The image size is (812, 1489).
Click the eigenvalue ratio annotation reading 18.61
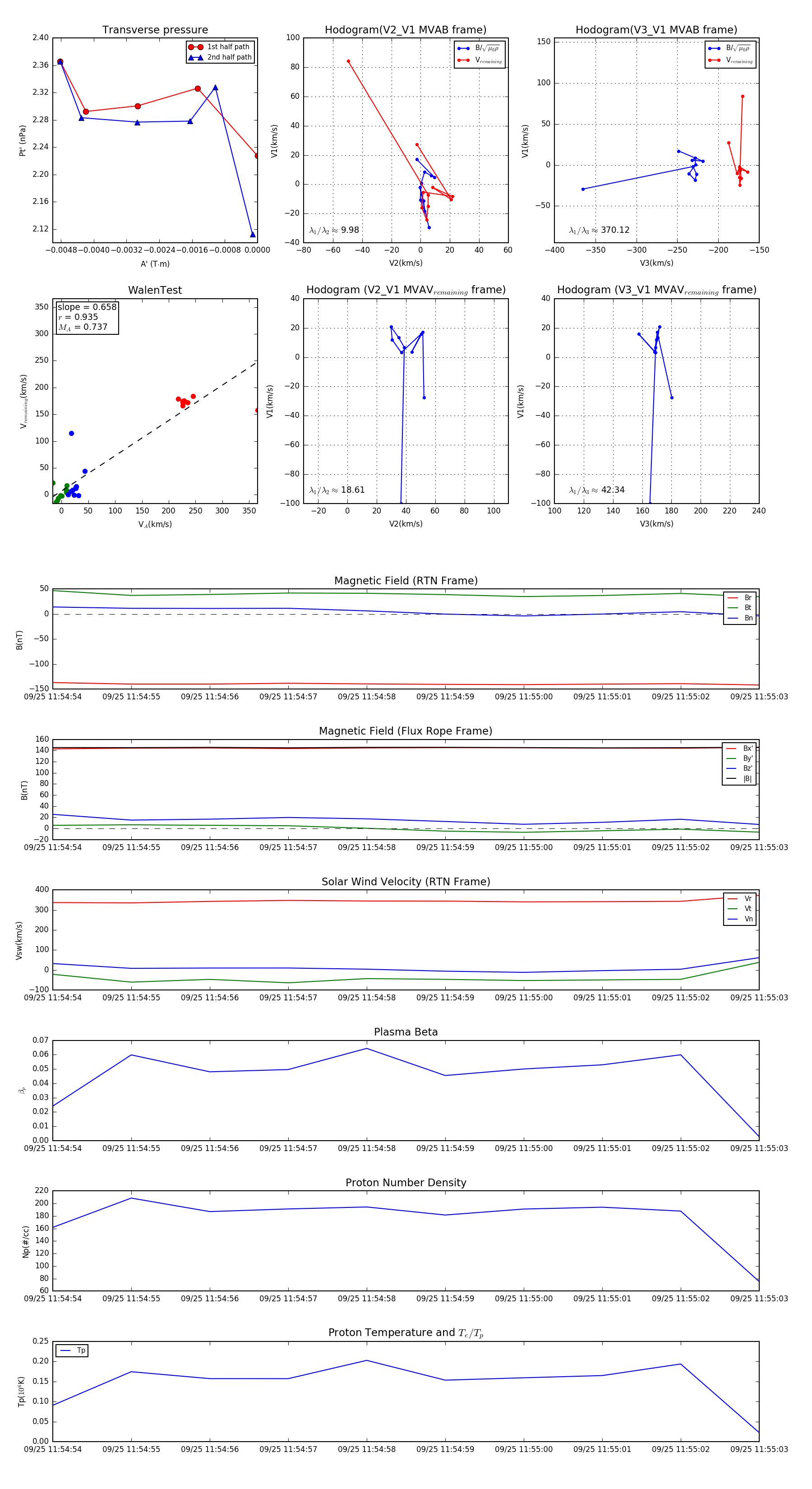point(337,490)
